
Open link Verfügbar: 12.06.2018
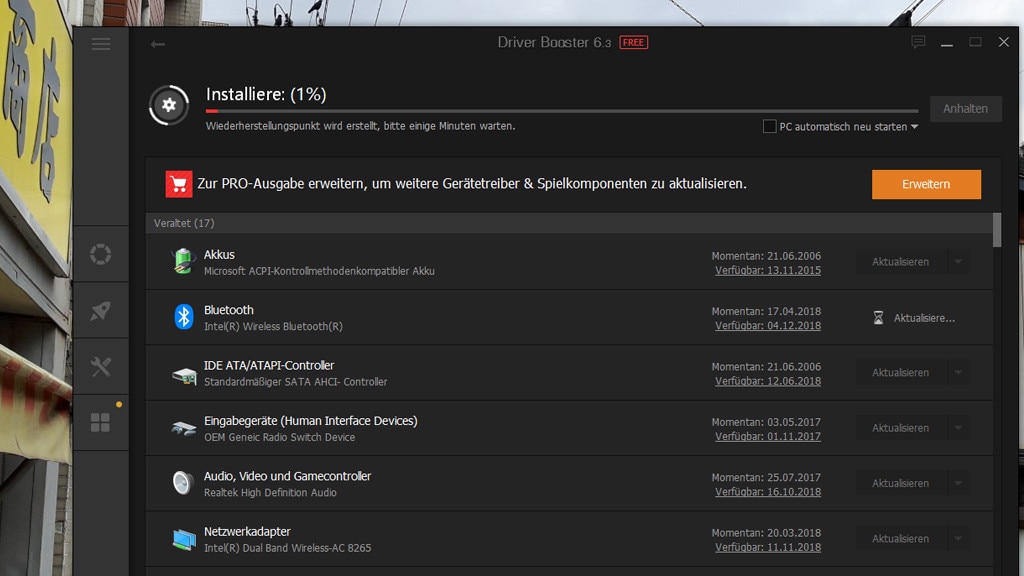(x=768, y=381)
